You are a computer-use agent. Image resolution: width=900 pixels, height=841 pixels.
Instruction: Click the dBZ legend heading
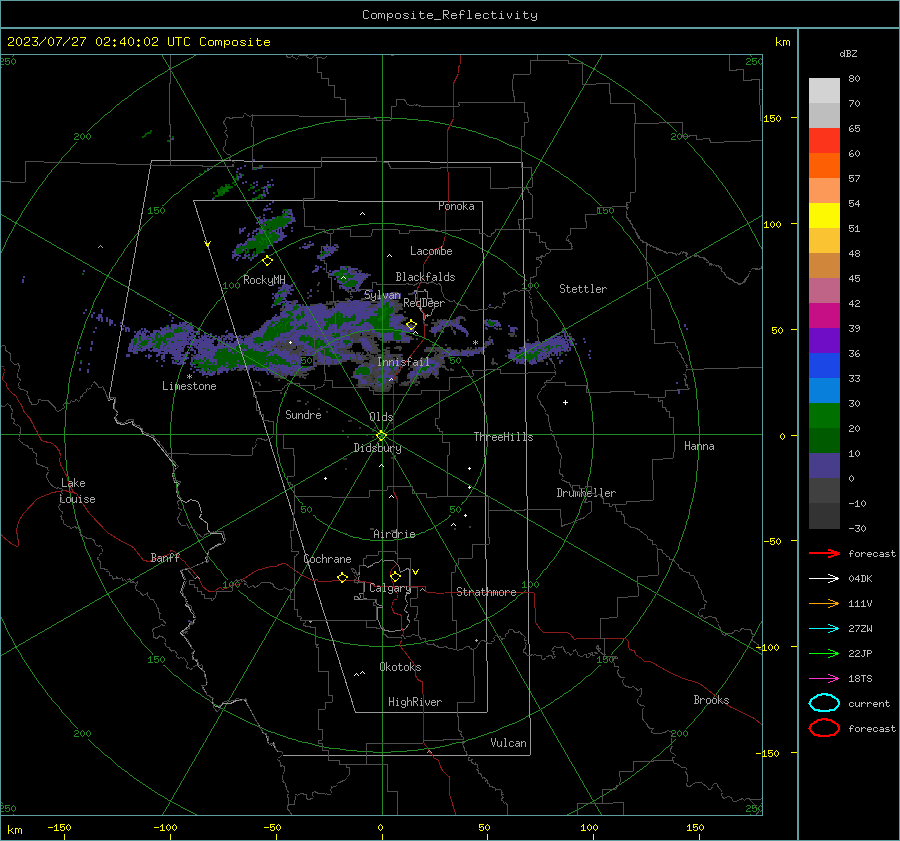pyautogui.click(x=848, y=53)
